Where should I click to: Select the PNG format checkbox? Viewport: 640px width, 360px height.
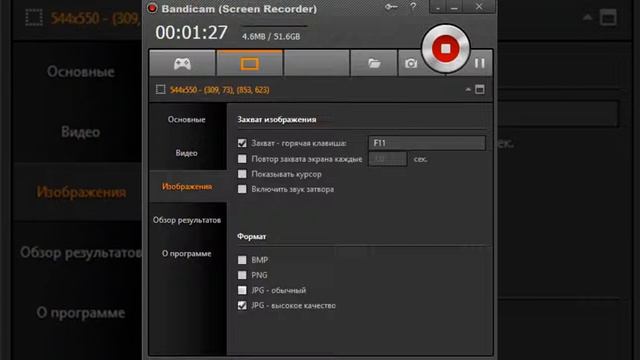tap(242, 275)
